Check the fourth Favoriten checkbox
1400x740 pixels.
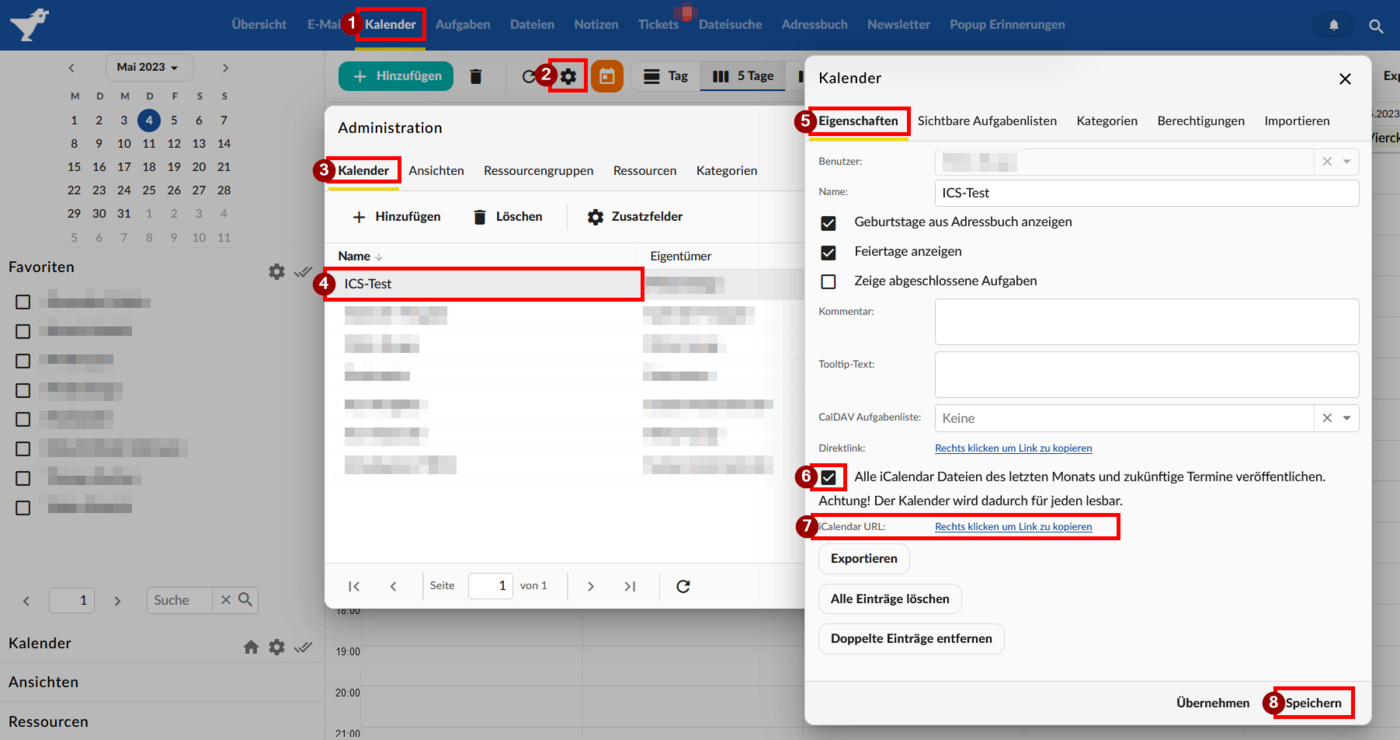23,390
